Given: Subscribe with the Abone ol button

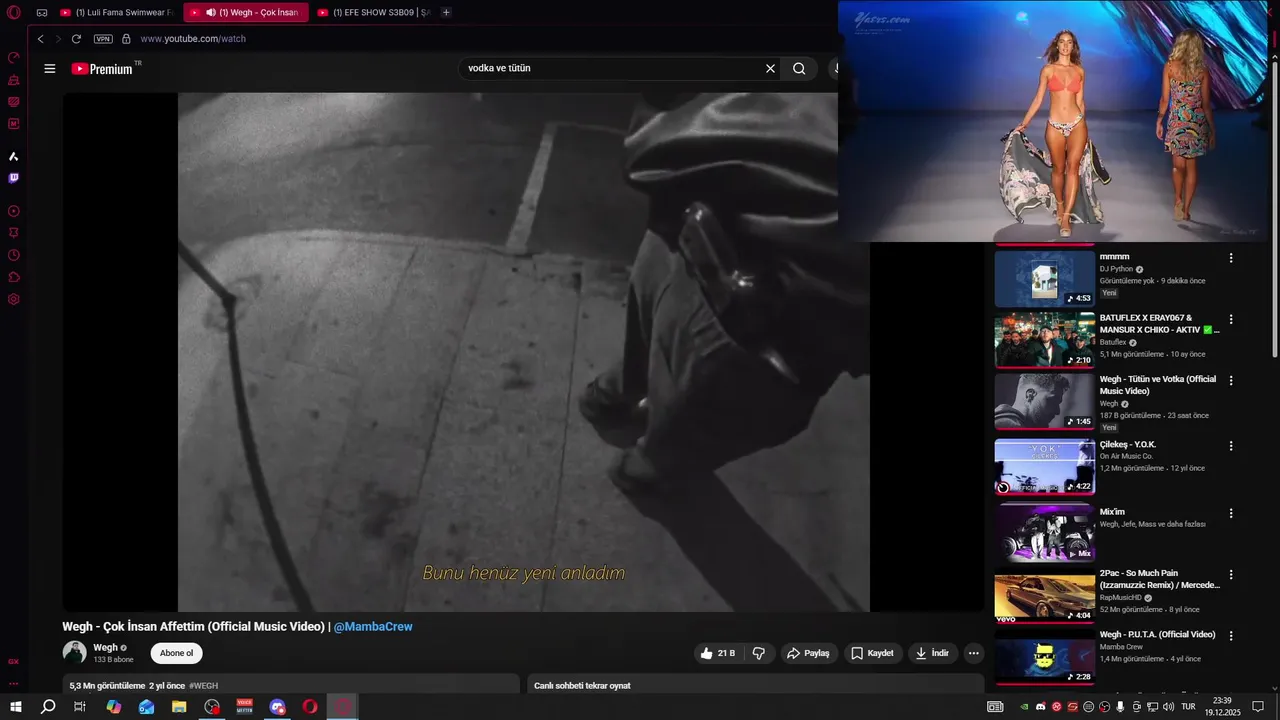Looking at the screenshot, I should click(177, 653).
